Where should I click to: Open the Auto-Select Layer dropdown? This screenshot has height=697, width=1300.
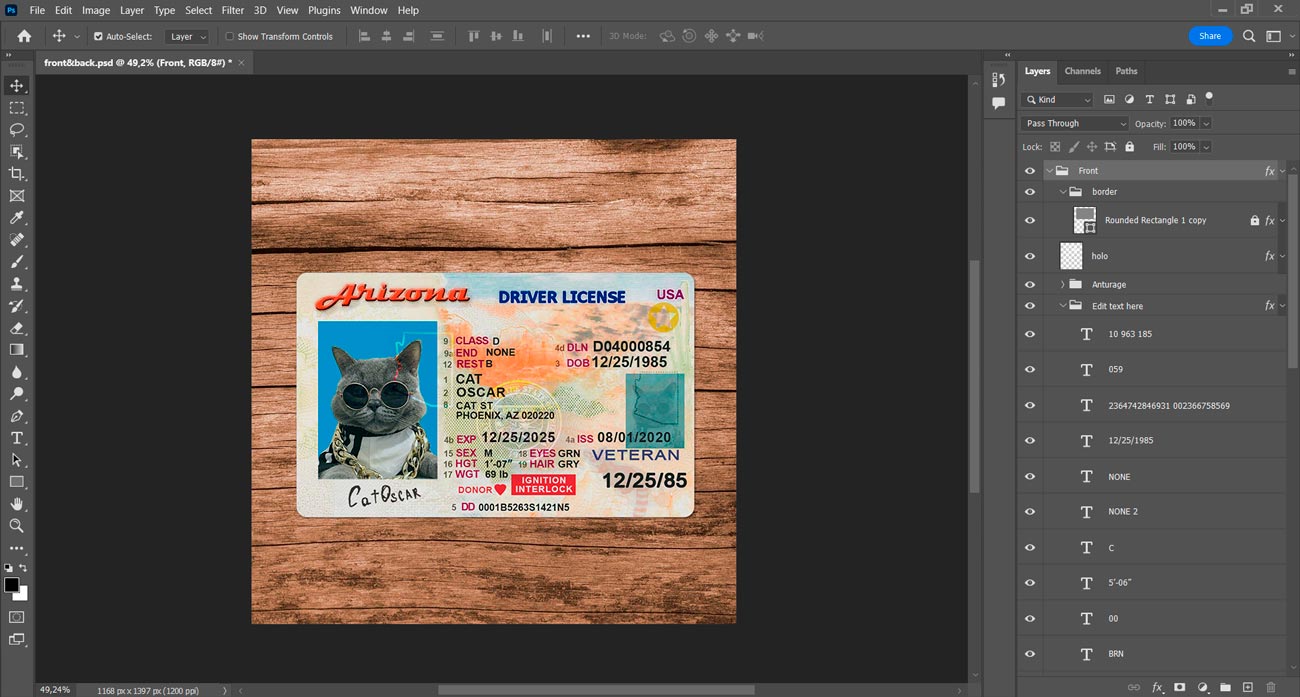(x=188, y=37)
